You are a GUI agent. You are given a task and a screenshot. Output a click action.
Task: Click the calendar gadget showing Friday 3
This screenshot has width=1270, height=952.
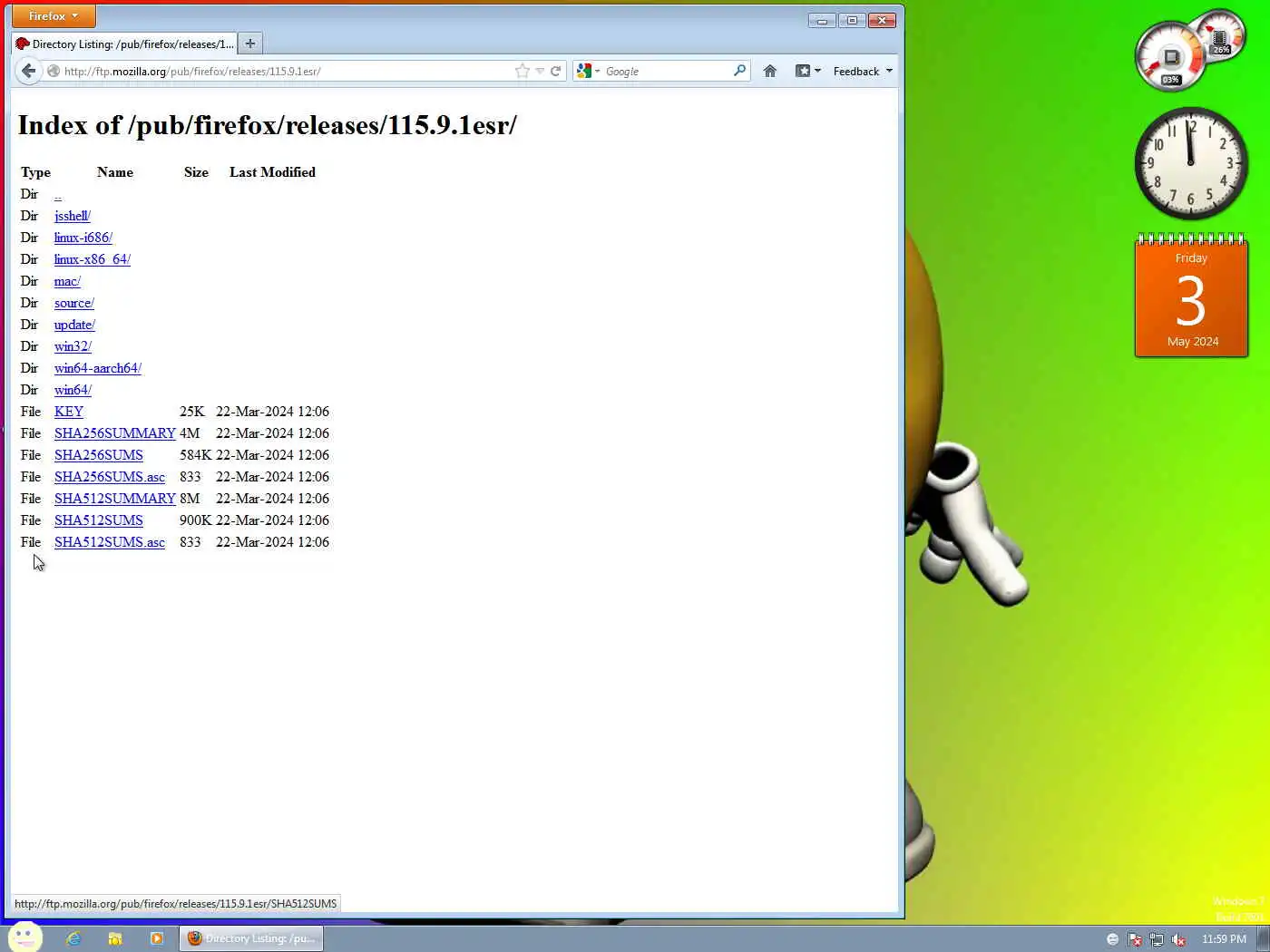tap(1191, 296)
